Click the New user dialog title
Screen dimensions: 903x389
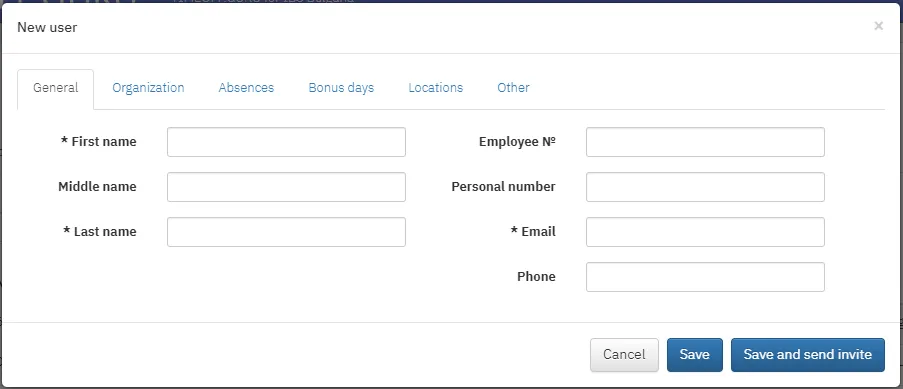click(x=47, y=27)
